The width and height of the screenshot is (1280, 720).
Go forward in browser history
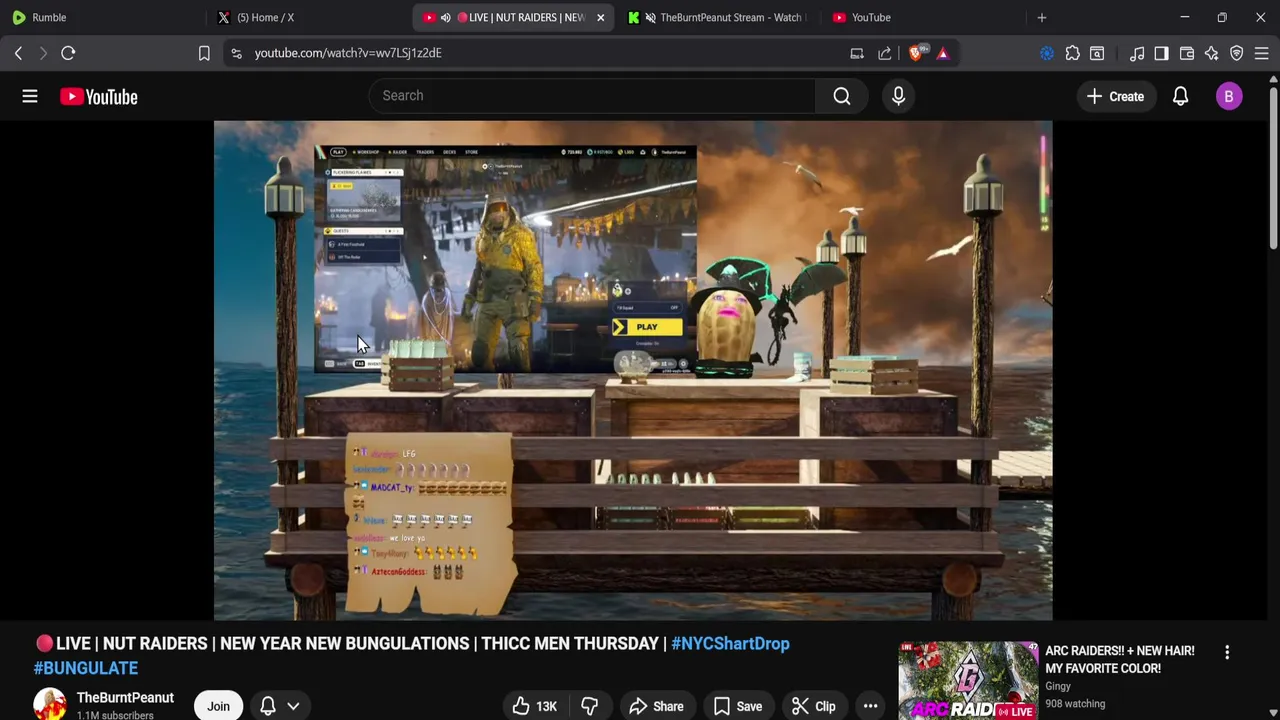click(x=43, y=53)
